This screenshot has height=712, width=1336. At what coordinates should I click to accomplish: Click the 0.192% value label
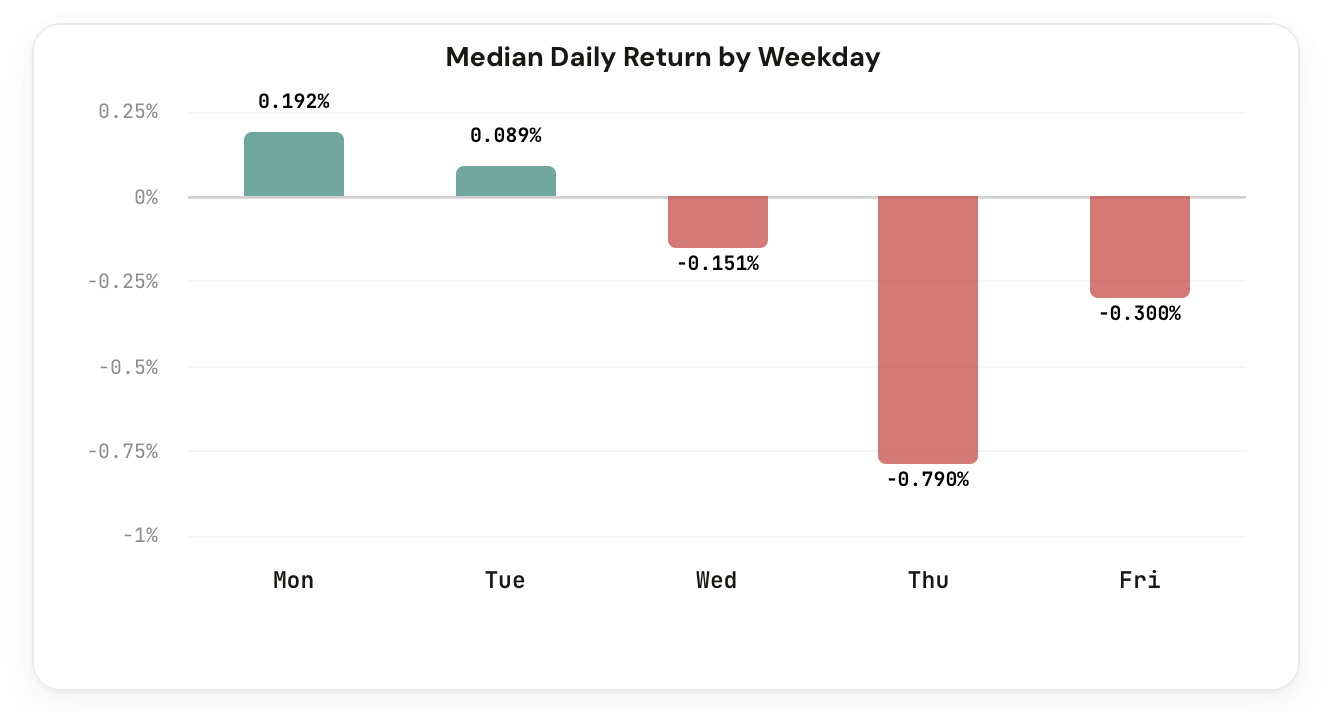[x=294, y=101]
